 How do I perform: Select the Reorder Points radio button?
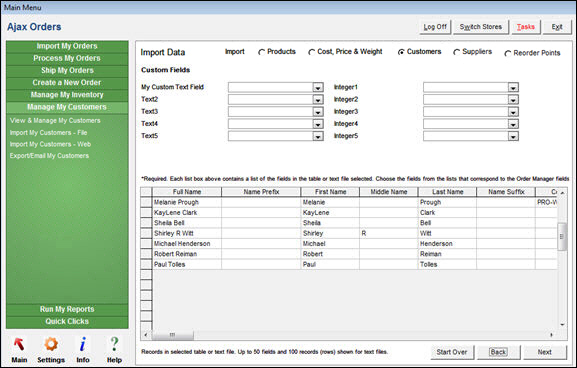[508, 54]
